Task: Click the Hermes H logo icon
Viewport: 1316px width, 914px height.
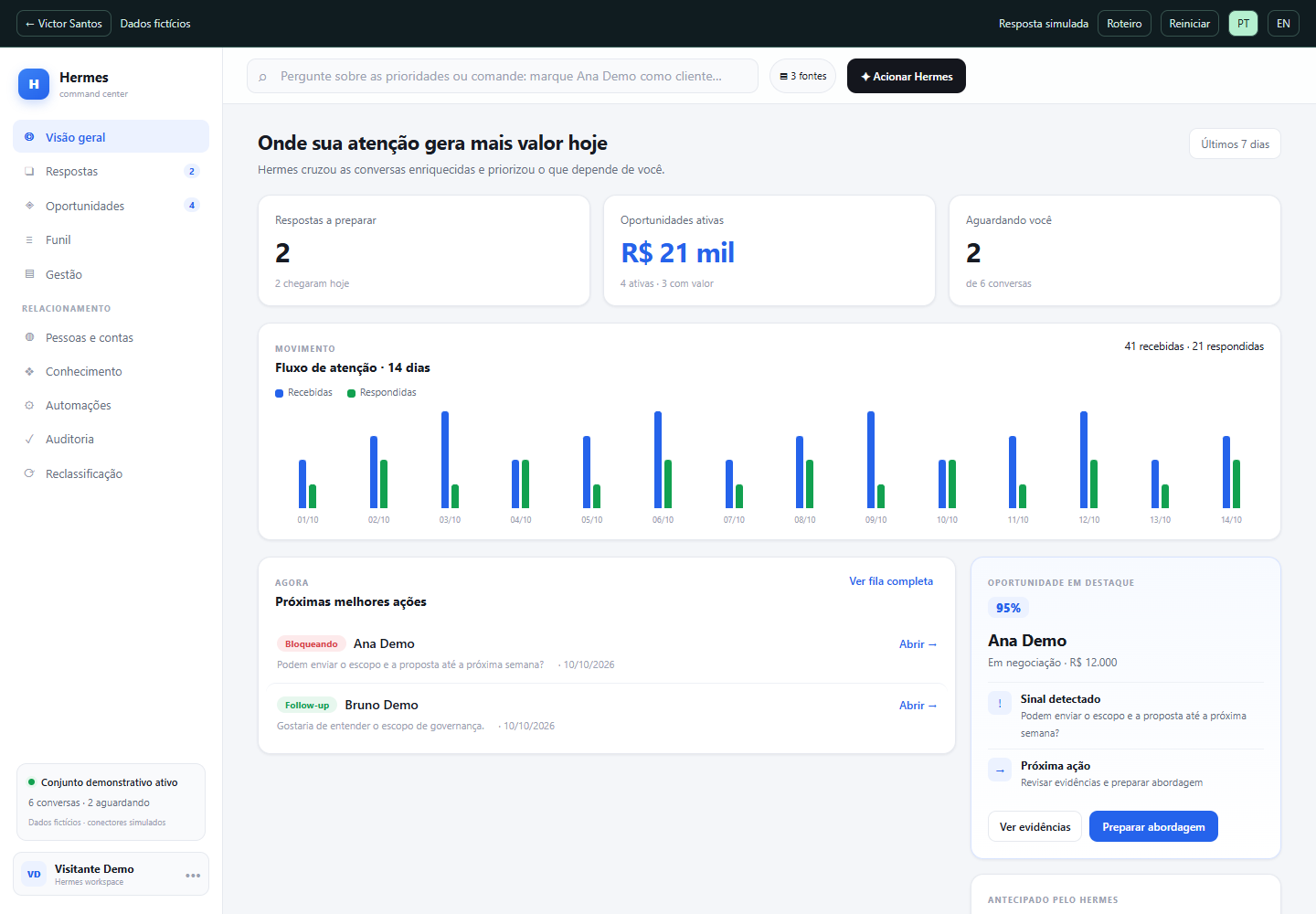Action: [x=34, y=84]
